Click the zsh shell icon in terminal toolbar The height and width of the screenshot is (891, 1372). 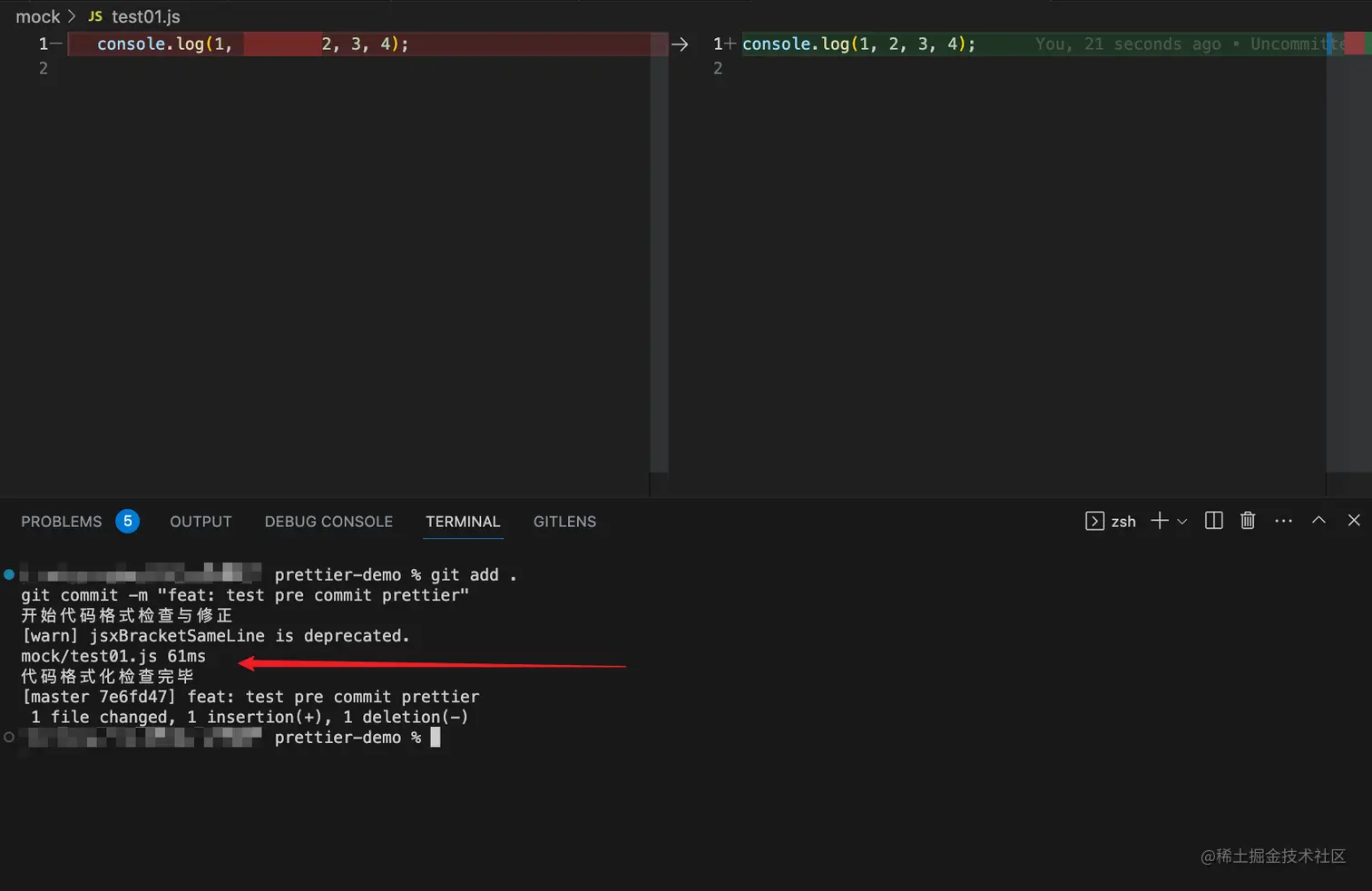point(1095,521)
